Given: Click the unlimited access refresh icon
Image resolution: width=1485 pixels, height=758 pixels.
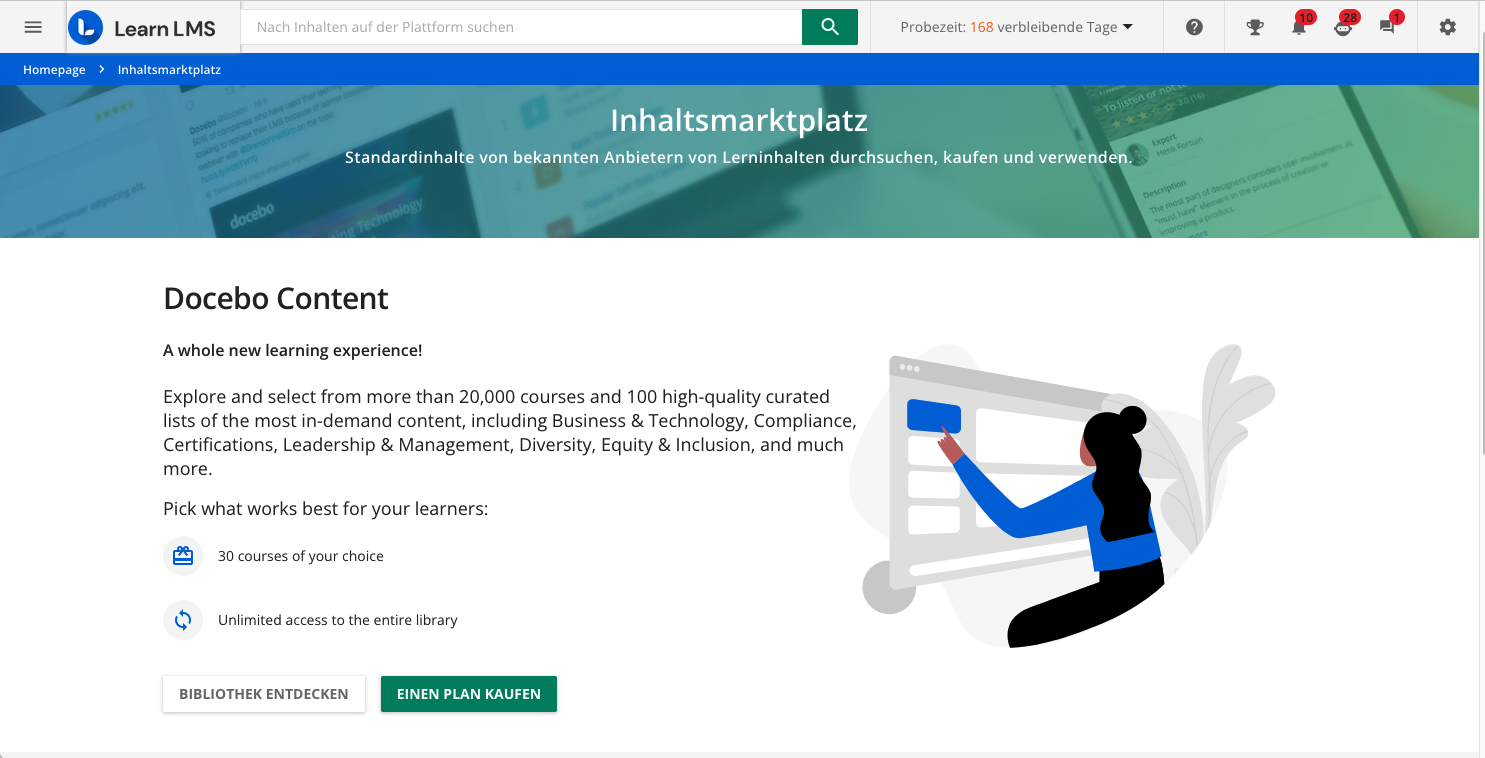Looking at the screenshot, I should [x=183, y=620].
